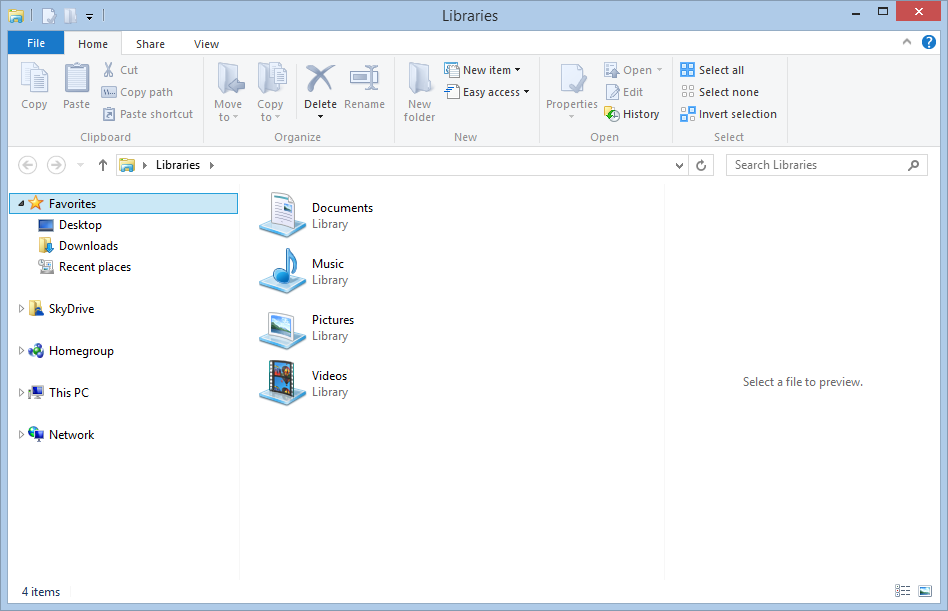Expand the This PC tree node
Image resolution: width=948 pixels, height=611 pixels.
click(x=21, y=393)
